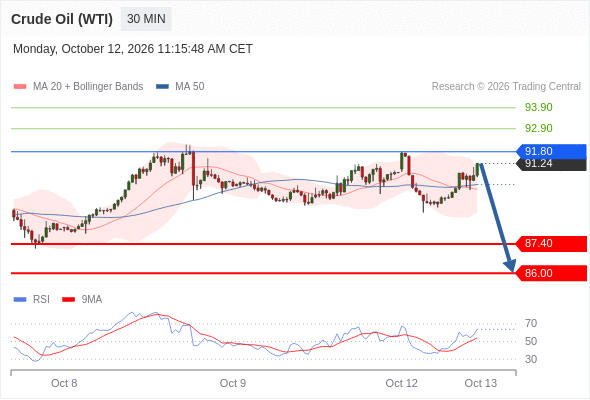
Task: Click the 9MA legend label
Action: pyautogui.click(x=92, y=300)
